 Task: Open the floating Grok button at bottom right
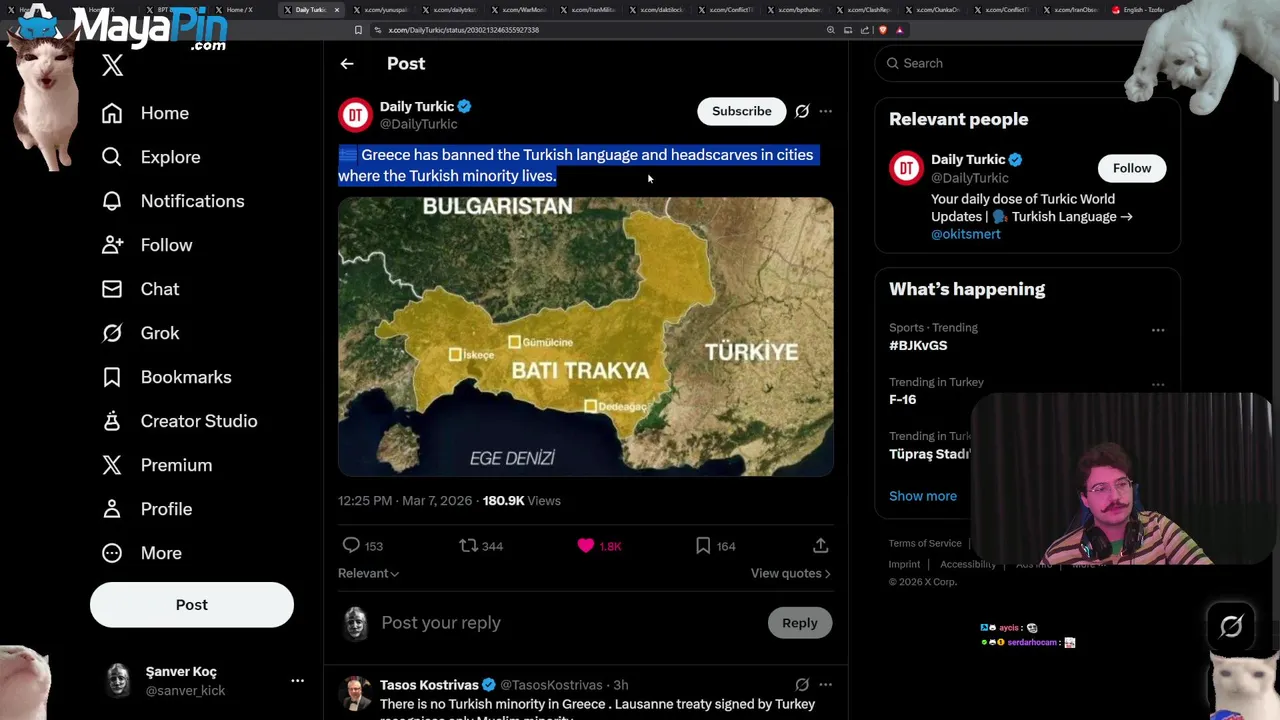click(1231, 626)
